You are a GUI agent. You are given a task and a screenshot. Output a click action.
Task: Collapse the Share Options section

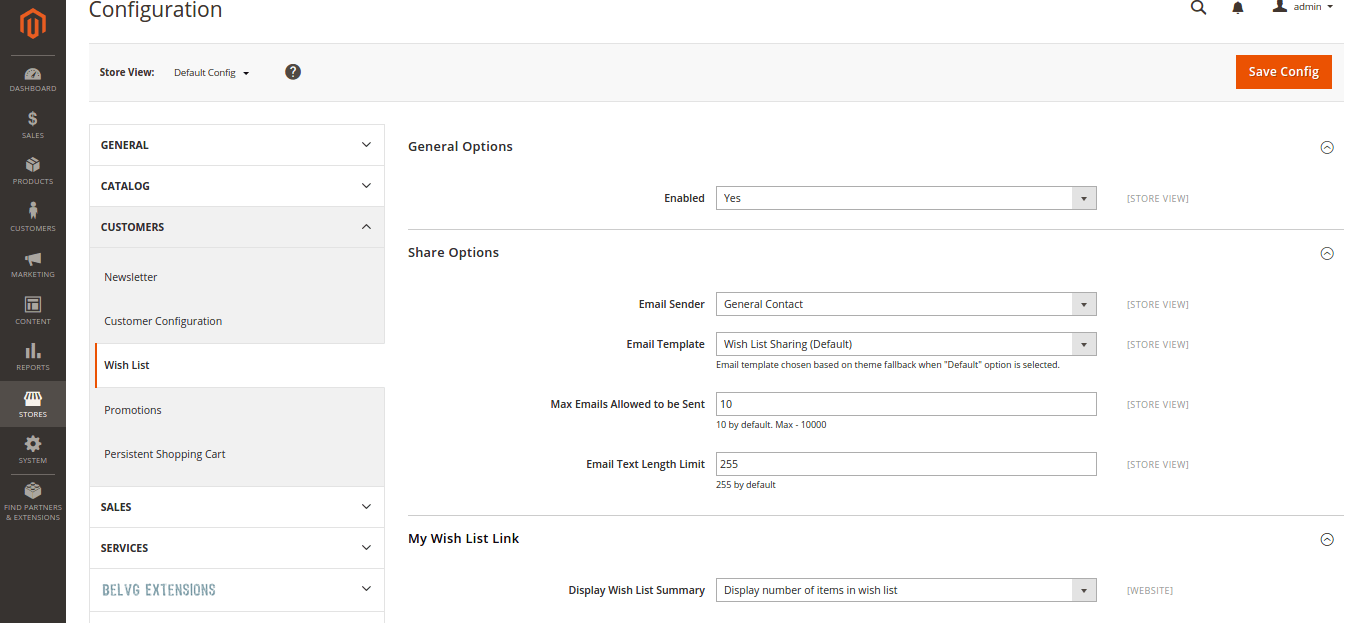(1327, 253)
